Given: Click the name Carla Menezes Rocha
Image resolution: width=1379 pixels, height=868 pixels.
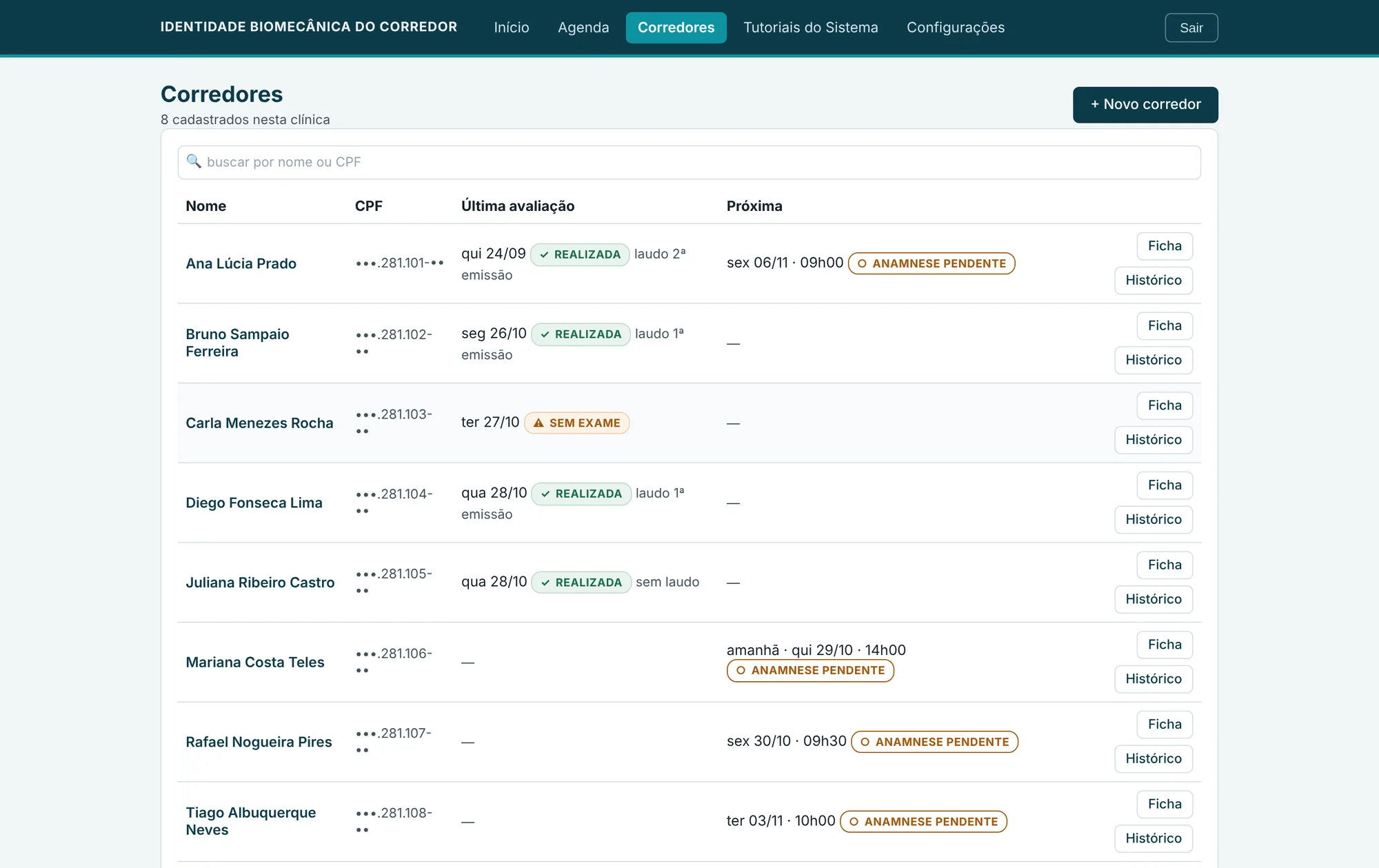Looking at the screenshot, I should point(259,423).
